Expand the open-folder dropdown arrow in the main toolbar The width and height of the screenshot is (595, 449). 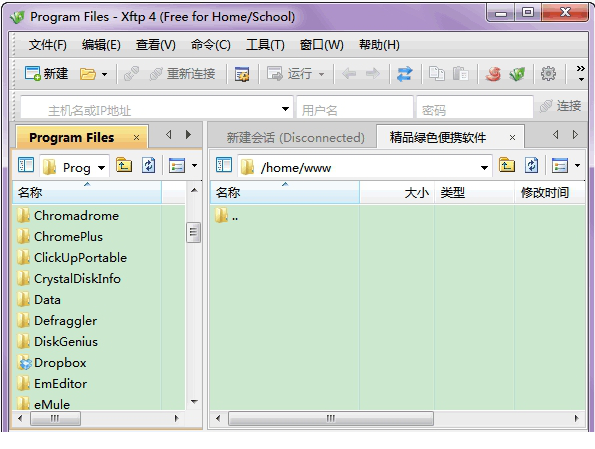104,74
